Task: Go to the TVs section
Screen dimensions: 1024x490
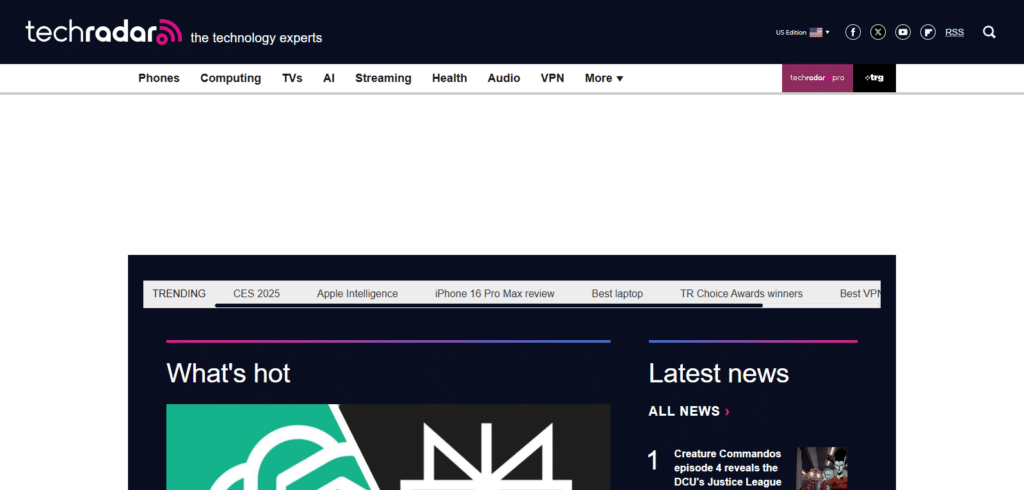Action: pyautogui.click(x=292, y=78)
